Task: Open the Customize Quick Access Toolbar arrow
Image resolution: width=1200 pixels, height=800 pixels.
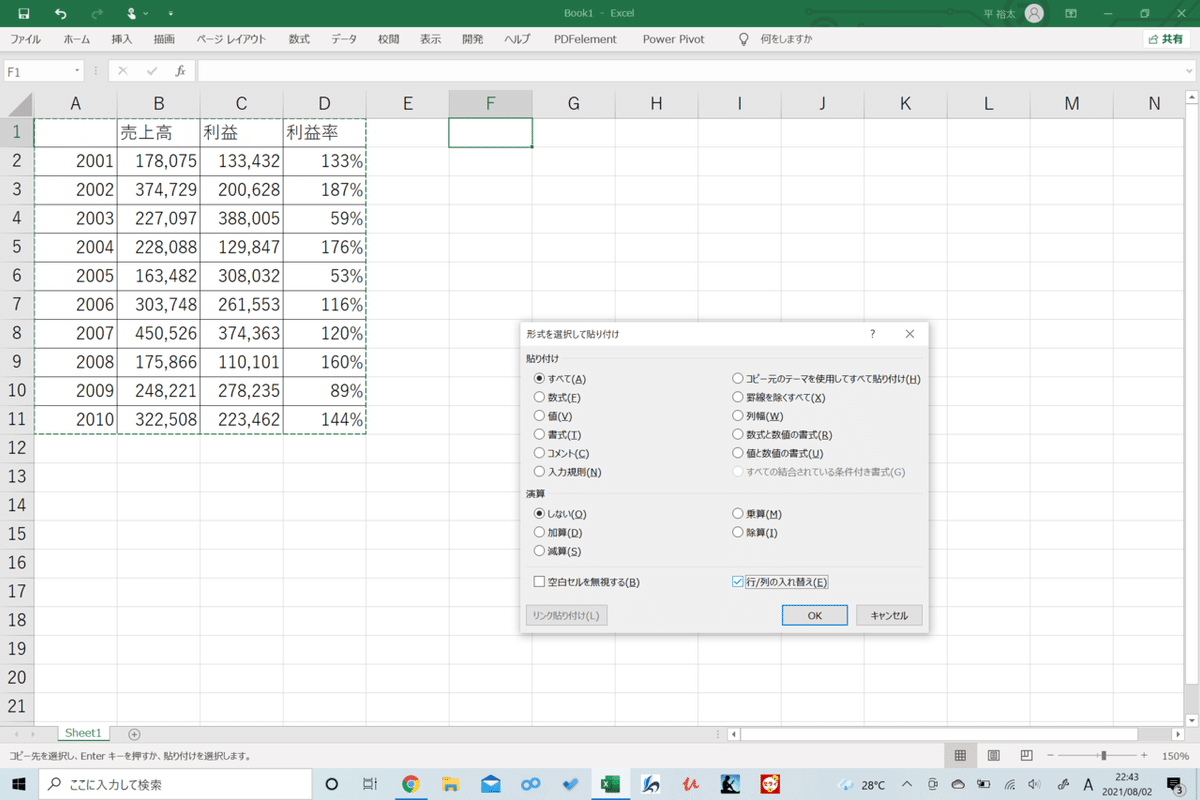Action: click(x=170, y=14)
